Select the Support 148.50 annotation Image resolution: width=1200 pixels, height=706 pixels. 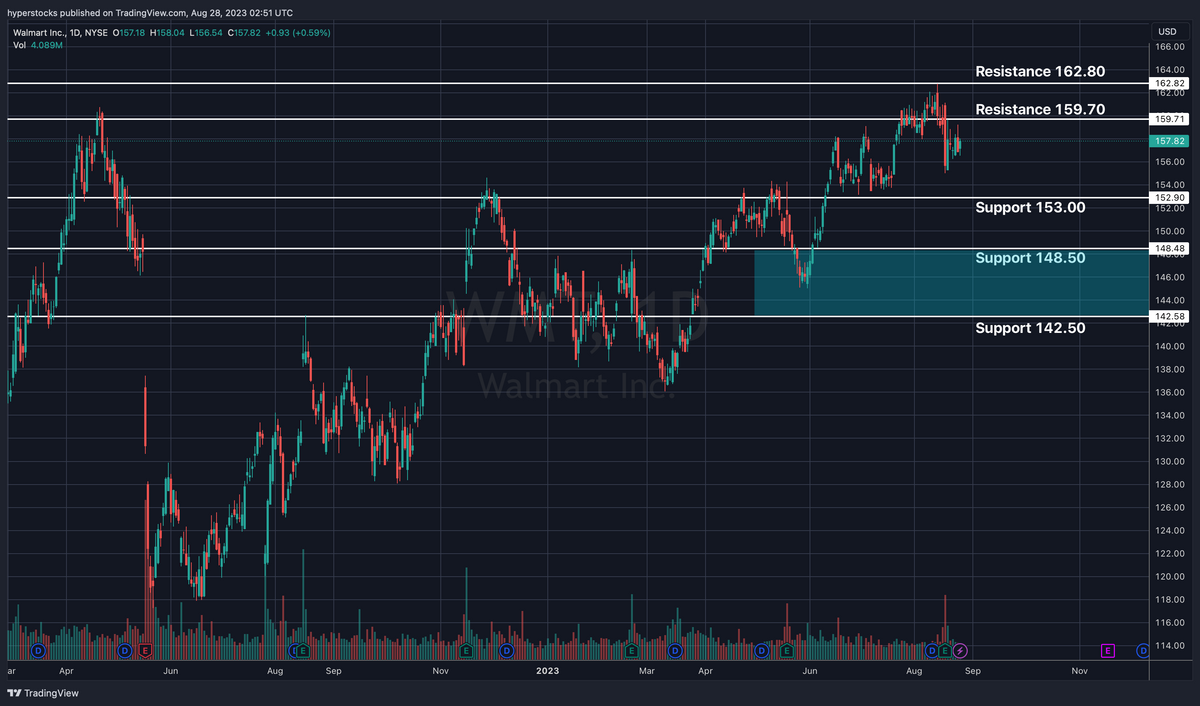(x=1030, y=258)
